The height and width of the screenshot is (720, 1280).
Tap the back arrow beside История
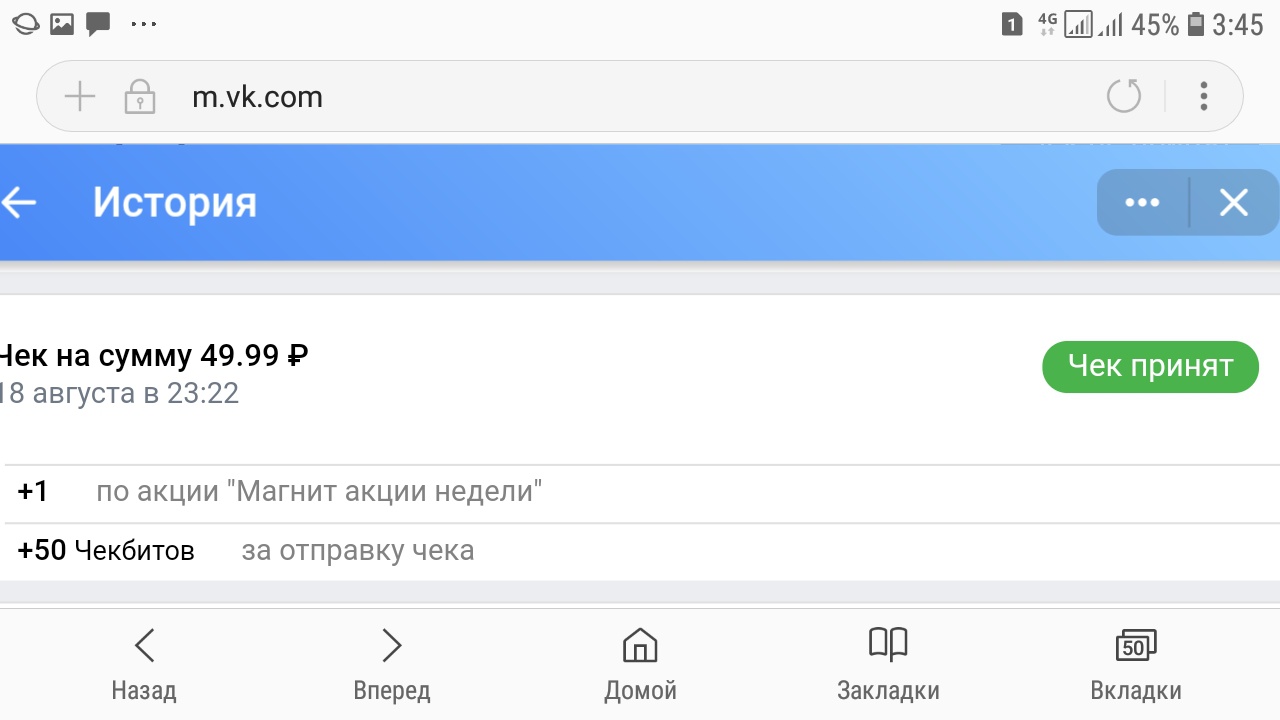pyautogui.click(x=20, y=203)
